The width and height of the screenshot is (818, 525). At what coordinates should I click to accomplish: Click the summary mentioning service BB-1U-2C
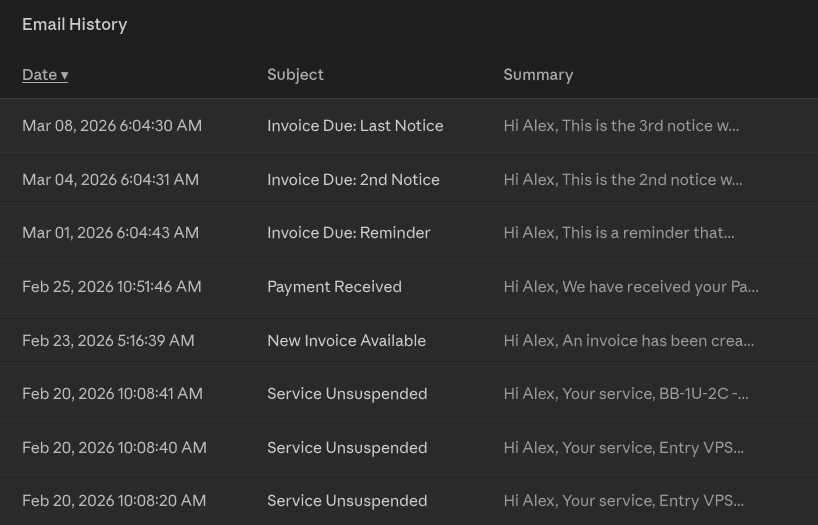tap(625, 394)
